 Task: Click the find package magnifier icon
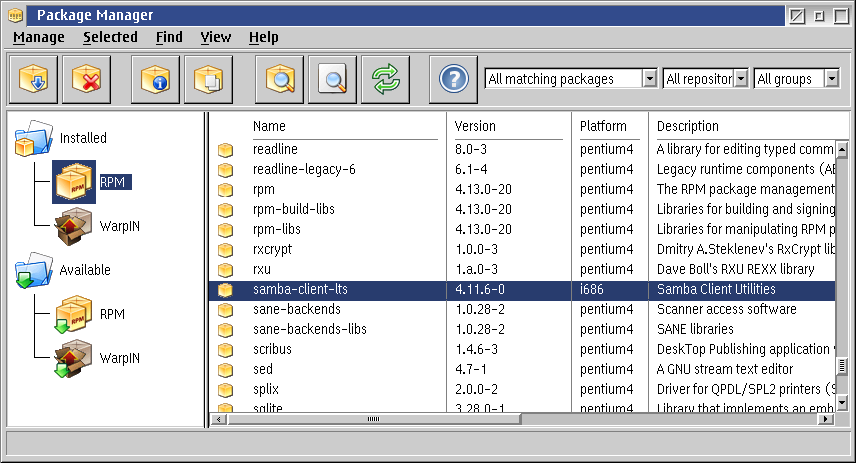click(280, 79)
